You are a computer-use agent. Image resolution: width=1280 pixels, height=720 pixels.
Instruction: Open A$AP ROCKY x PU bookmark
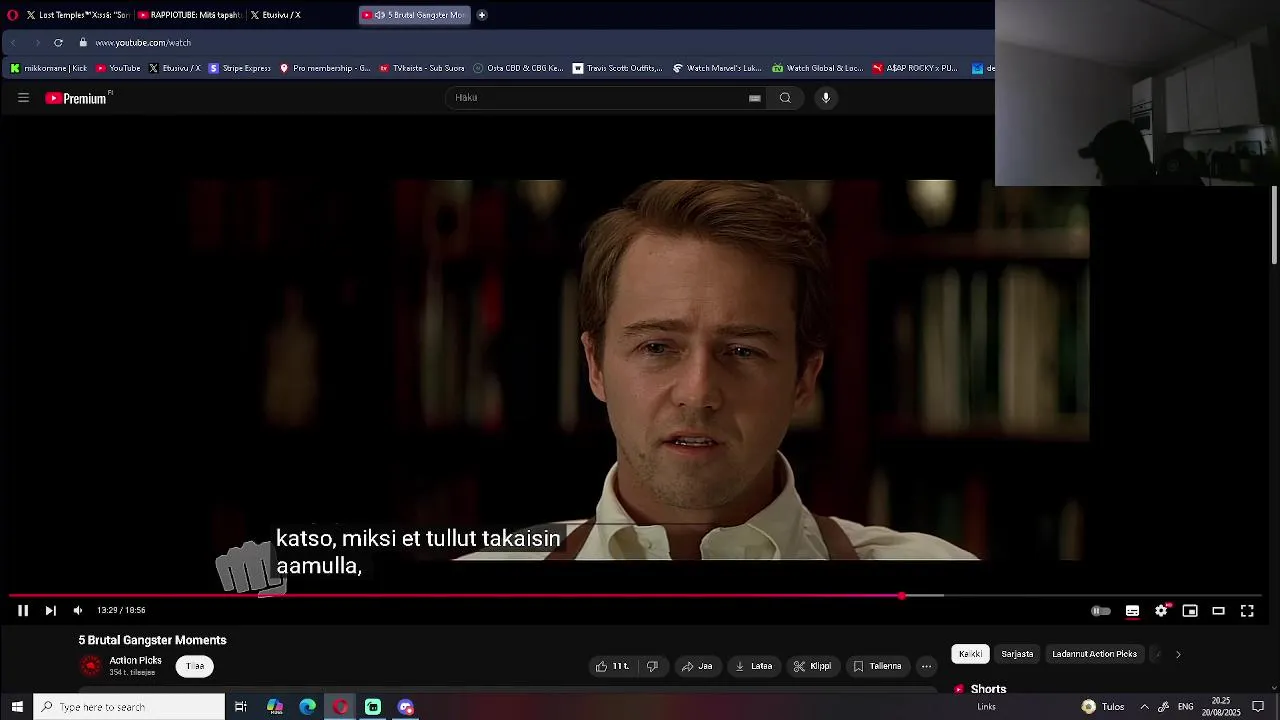point(915,68)
